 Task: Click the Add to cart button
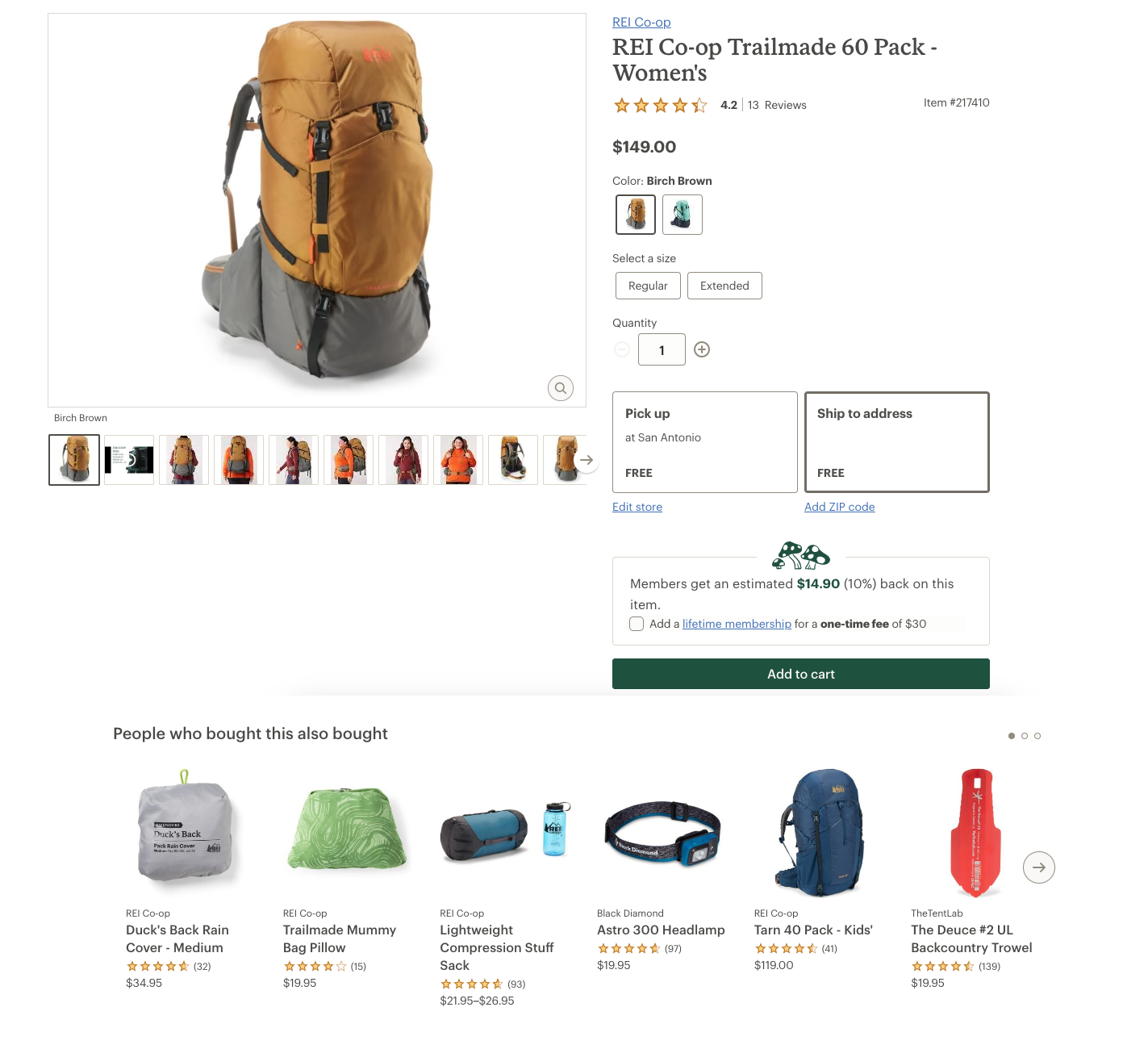tap(801, 674)
